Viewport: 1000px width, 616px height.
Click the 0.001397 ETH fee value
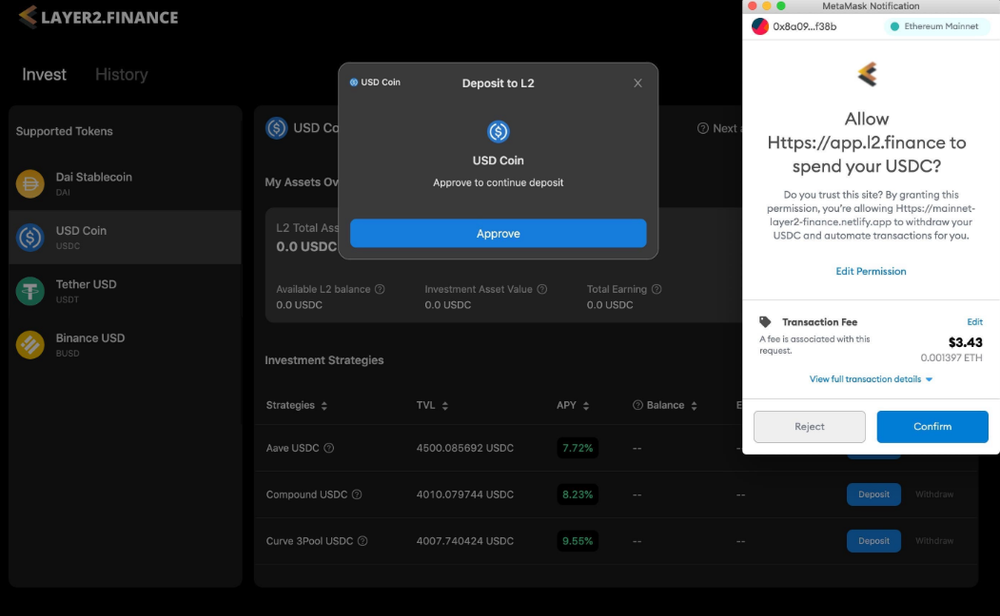coord(951,358)
